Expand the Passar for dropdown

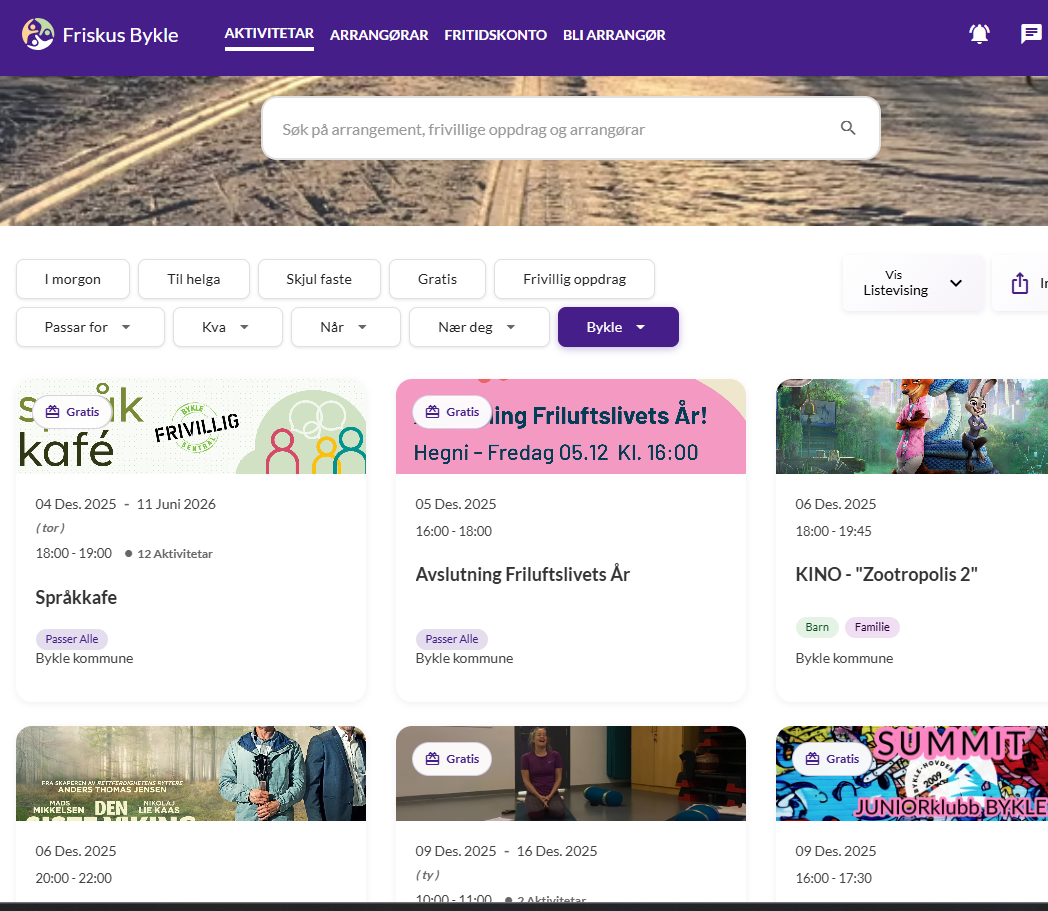90,327
